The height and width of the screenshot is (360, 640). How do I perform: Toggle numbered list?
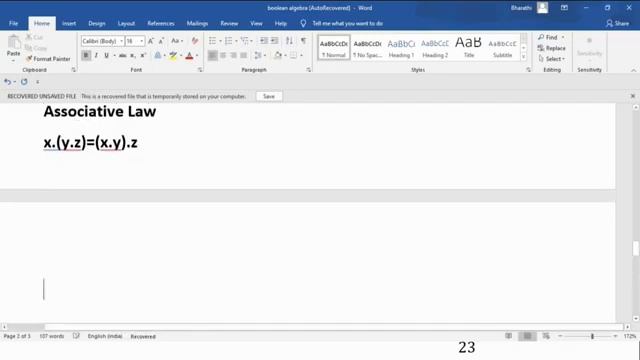(229, 40)
